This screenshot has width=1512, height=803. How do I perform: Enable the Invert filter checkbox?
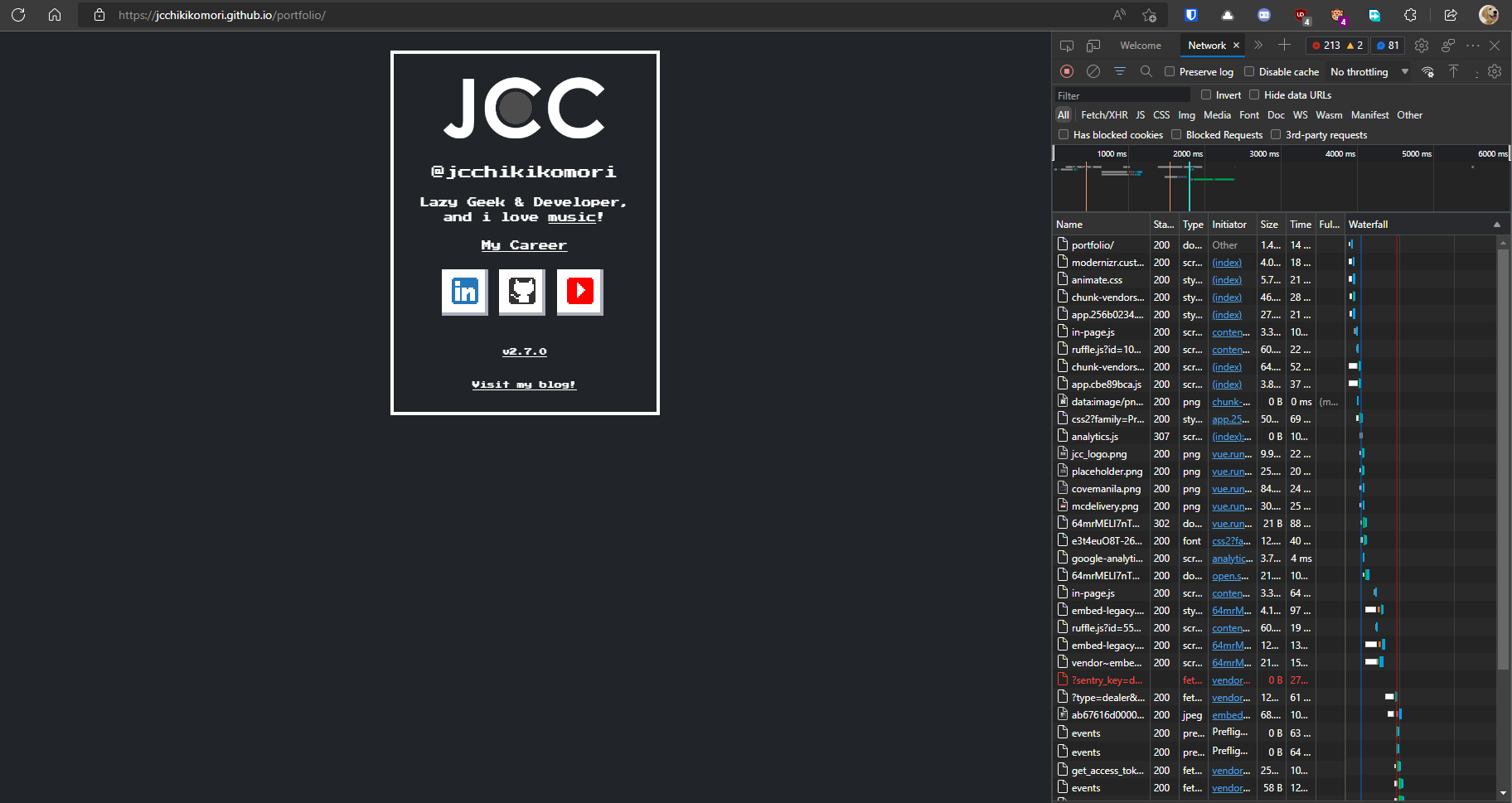(x=1206, y=94)
